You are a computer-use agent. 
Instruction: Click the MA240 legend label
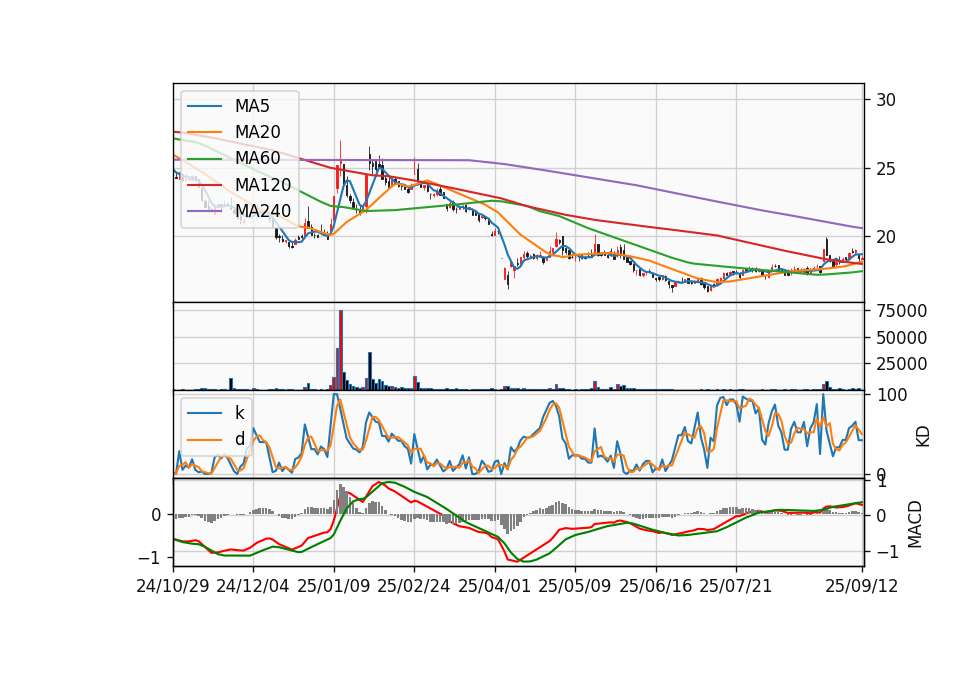(263, 211)
